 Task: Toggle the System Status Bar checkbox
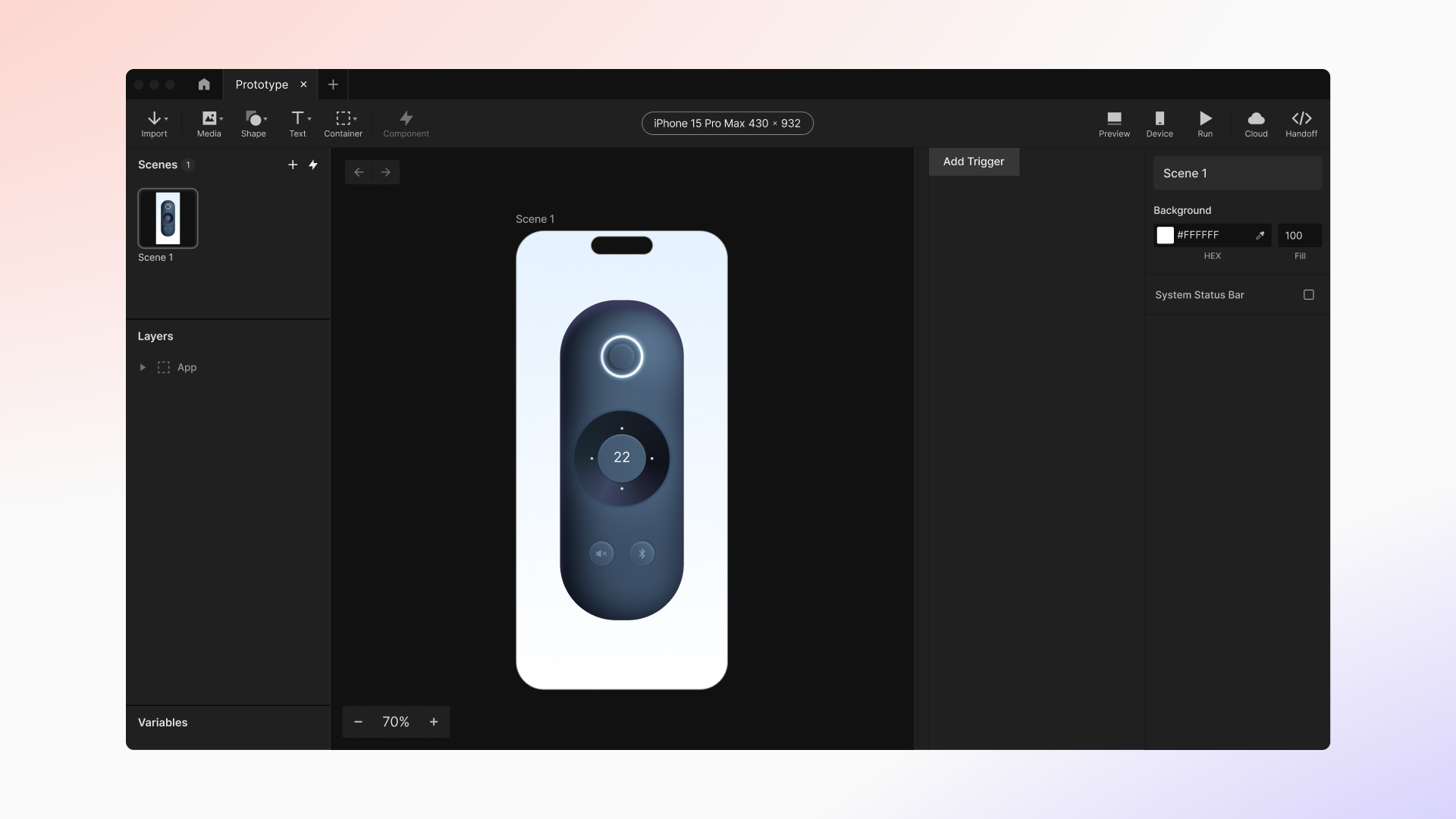(x=1309, y=294)
